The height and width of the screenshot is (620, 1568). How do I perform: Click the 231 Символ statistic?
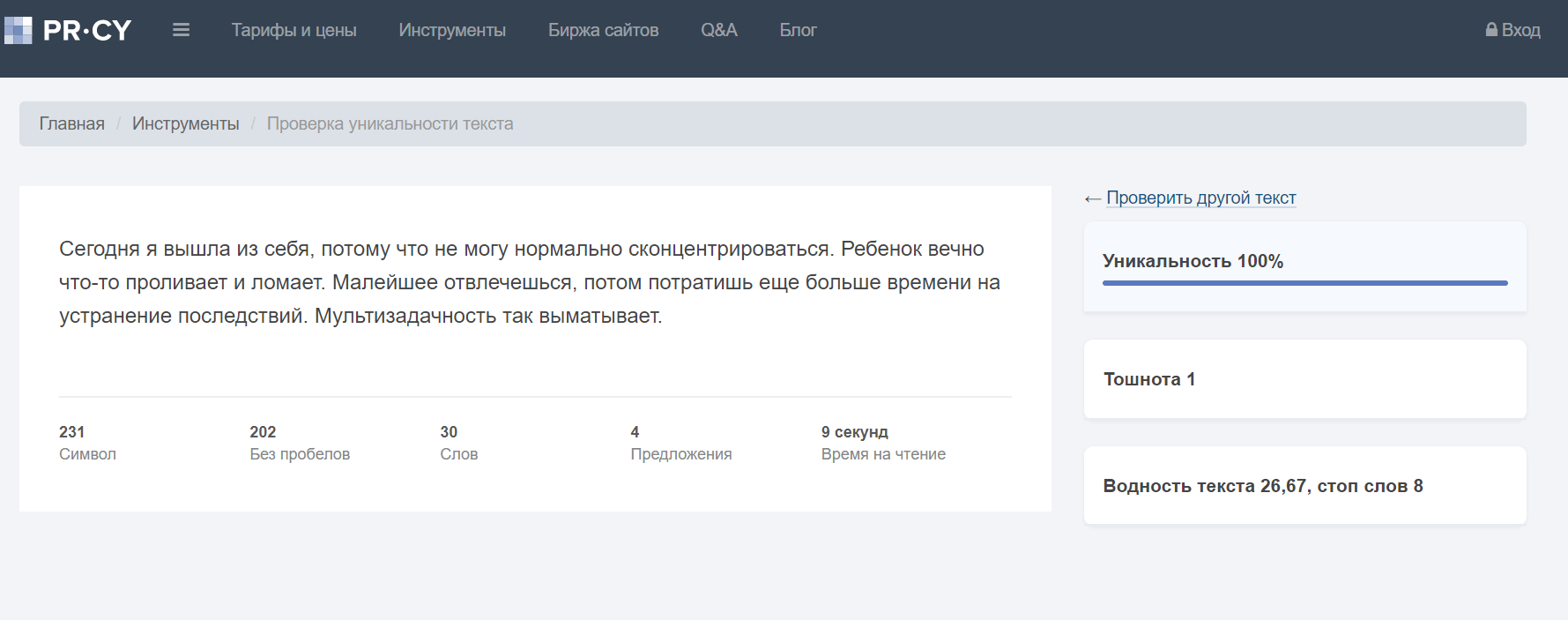coord(87,443)
